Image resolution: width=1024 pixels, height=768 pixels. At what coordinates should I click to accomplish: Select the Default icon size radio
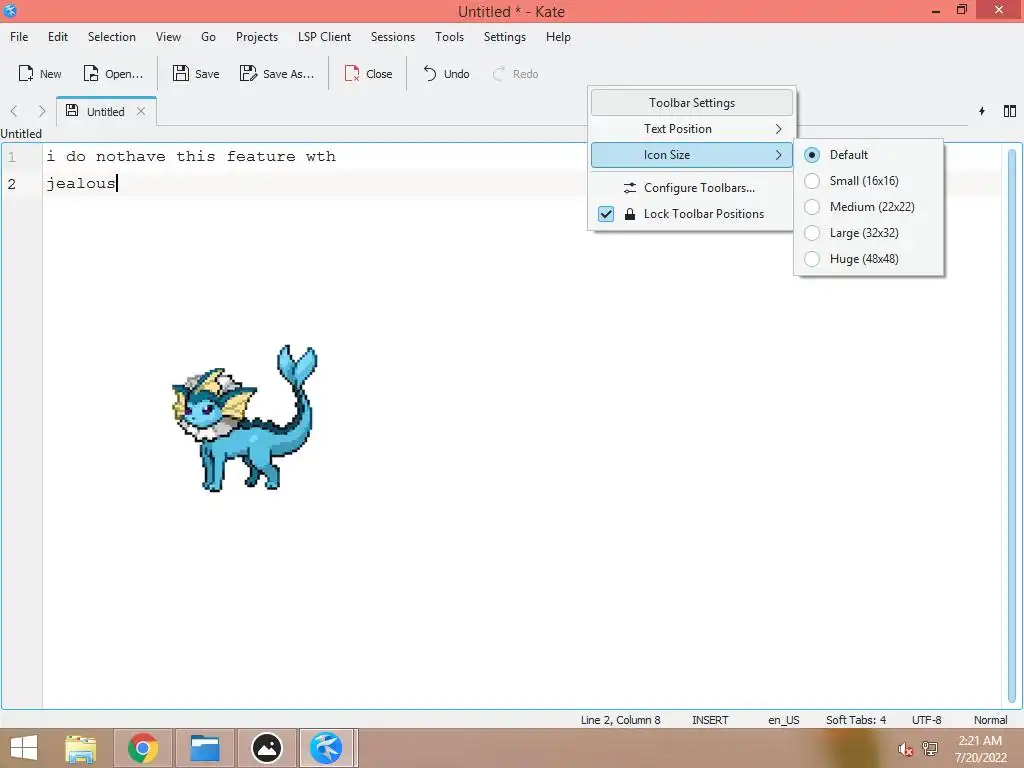(x=812, y=155)
